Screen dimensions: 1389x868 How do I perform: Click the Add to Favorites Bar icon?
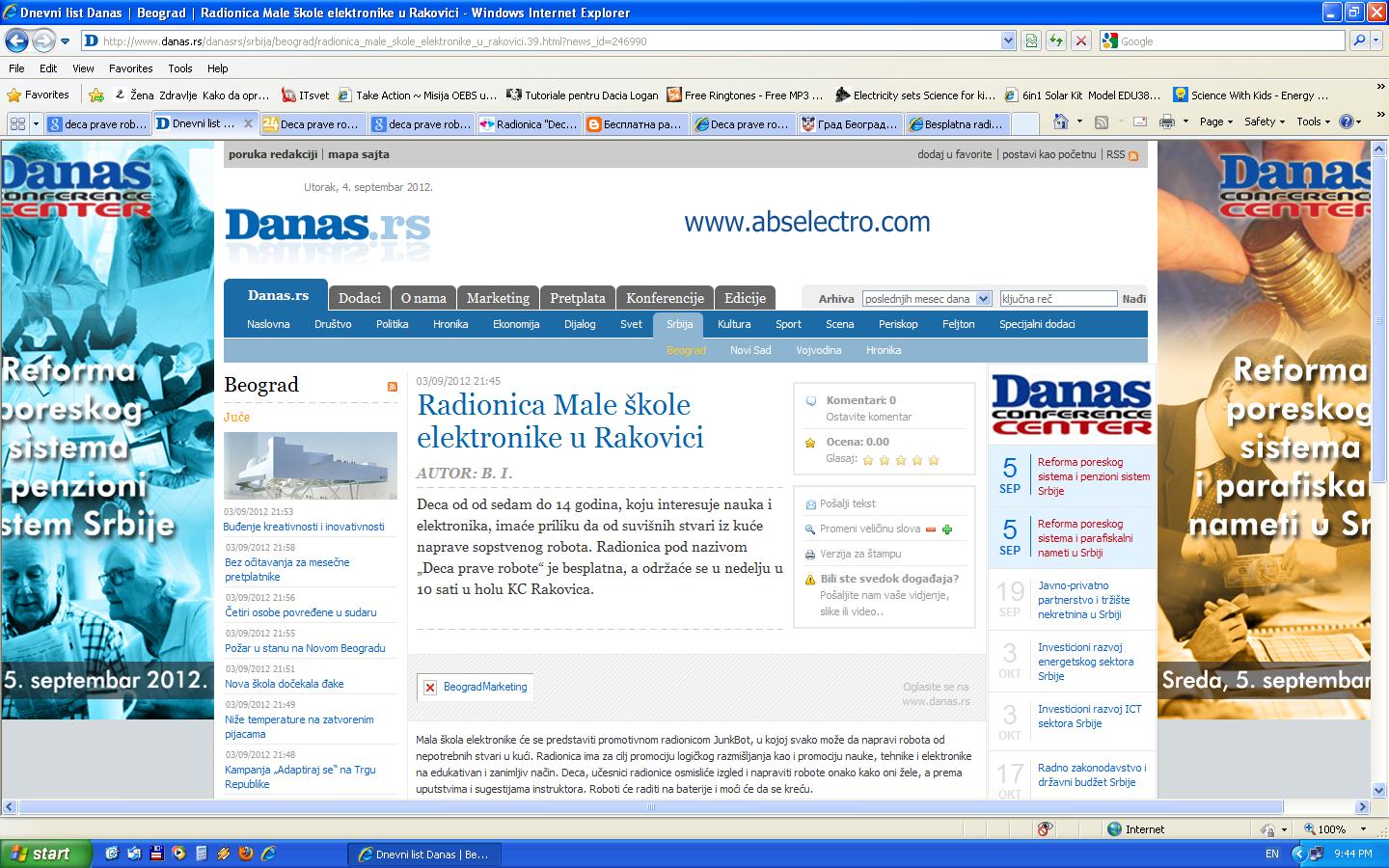[x=96, y=95]
